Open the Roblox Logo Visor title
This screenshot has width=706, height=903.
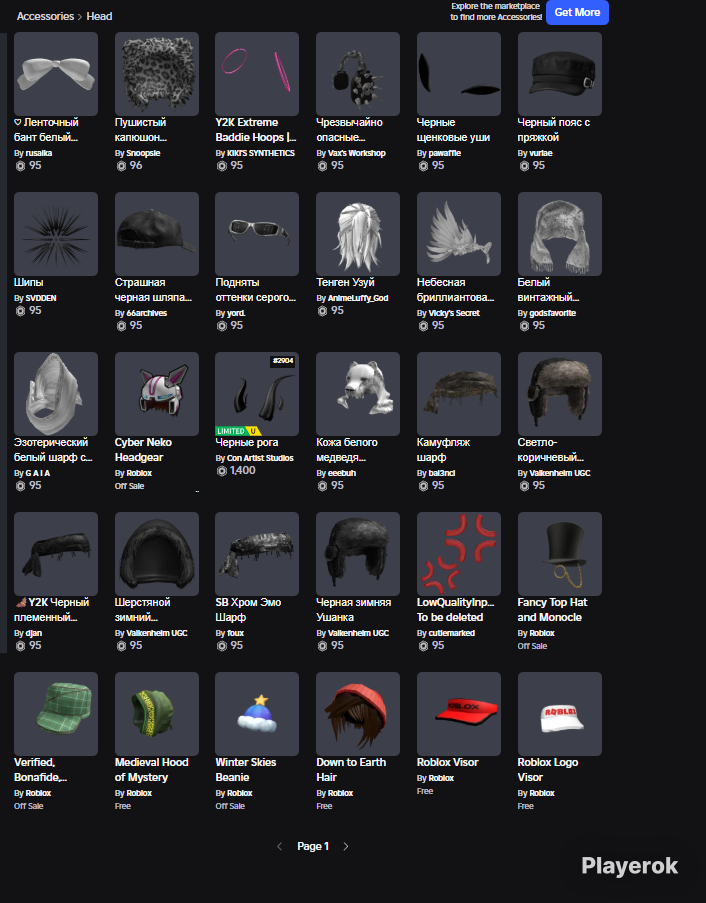pos(548,769)
